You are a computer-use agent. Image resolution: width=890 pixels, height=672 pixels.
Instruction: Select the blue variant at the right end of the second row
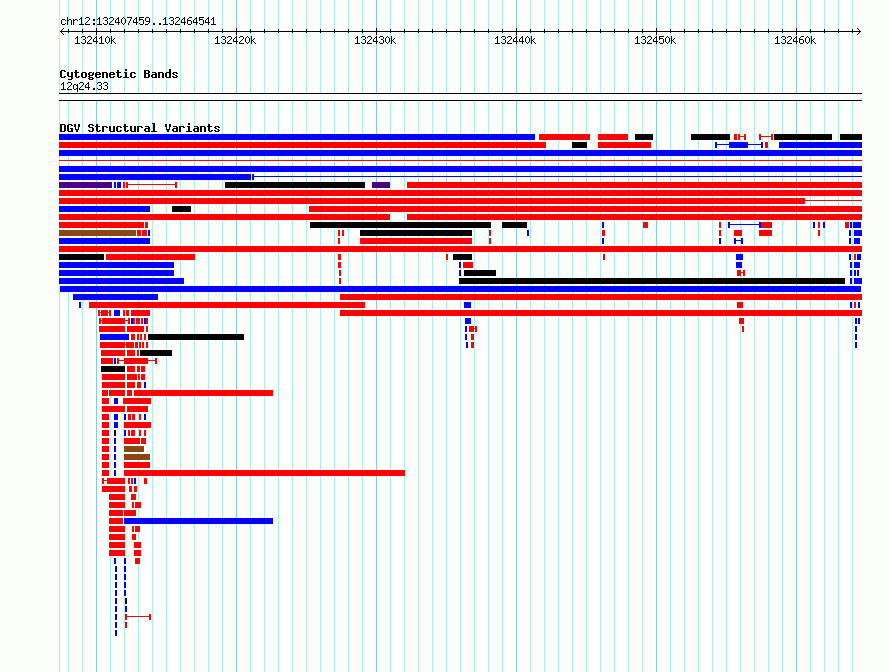(x=820, y=145)
